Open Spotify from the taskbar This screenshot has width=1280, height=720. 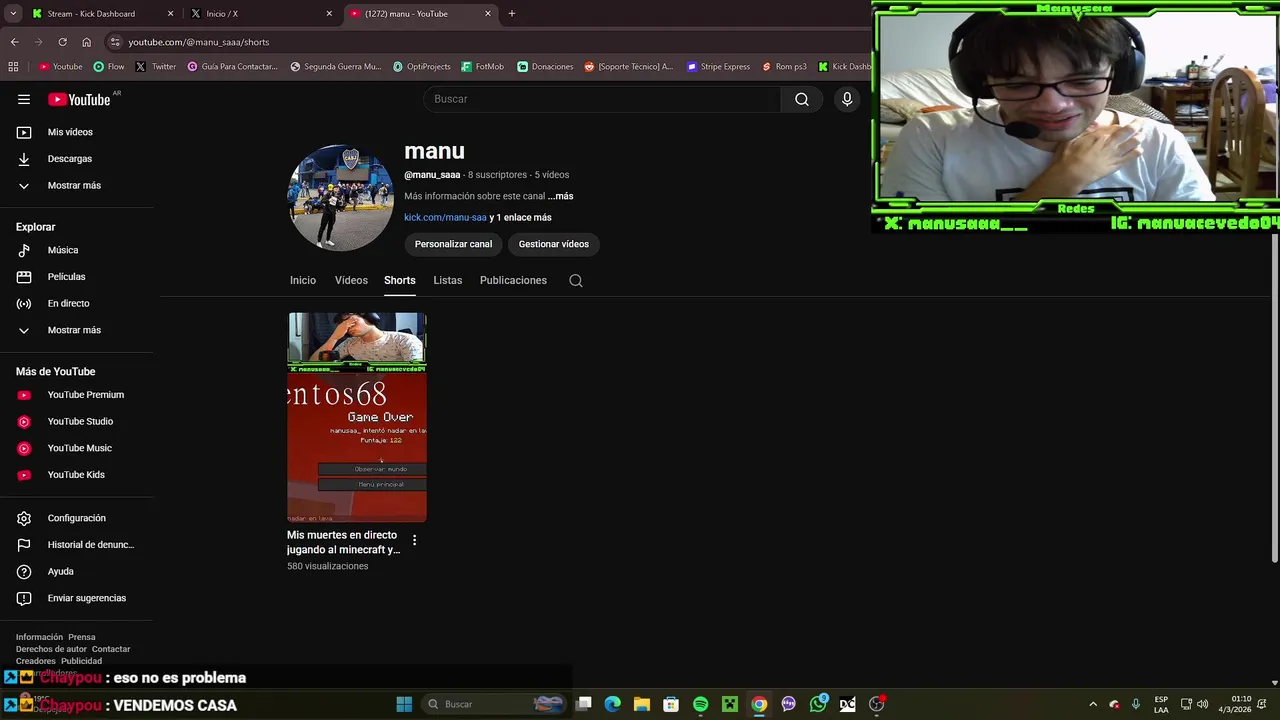point(700,704)
